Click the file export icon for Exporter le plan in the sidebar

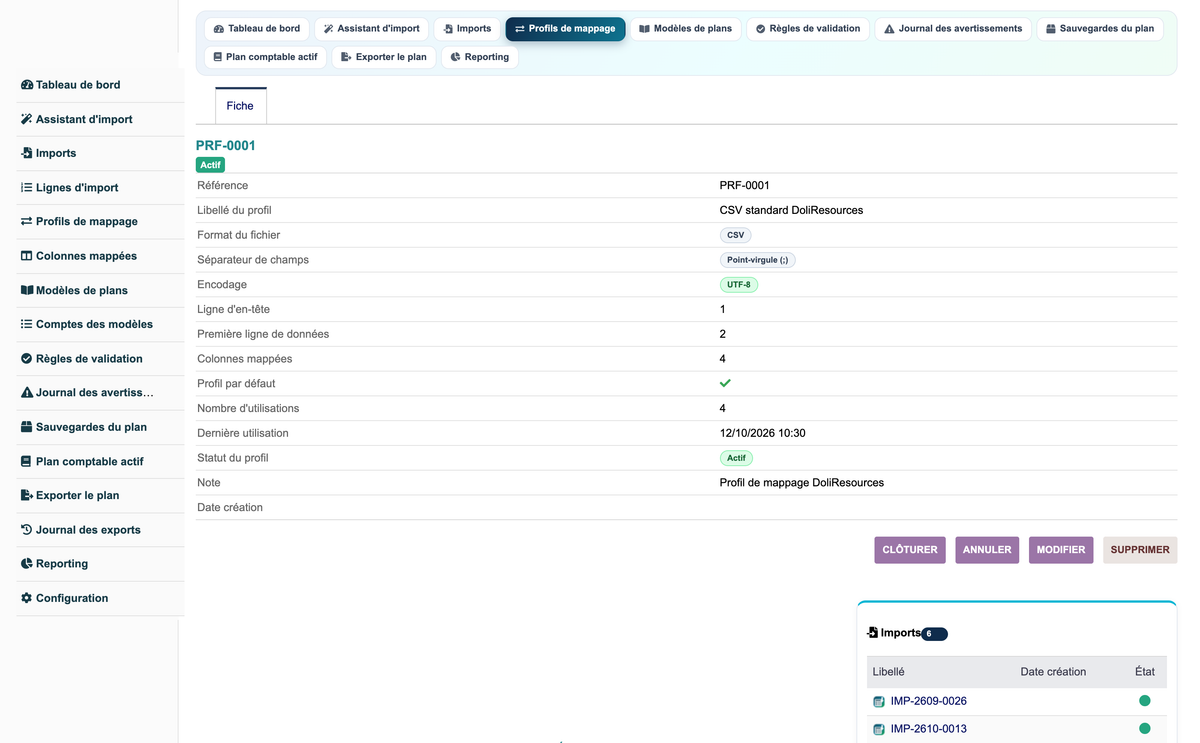[27, 495]
